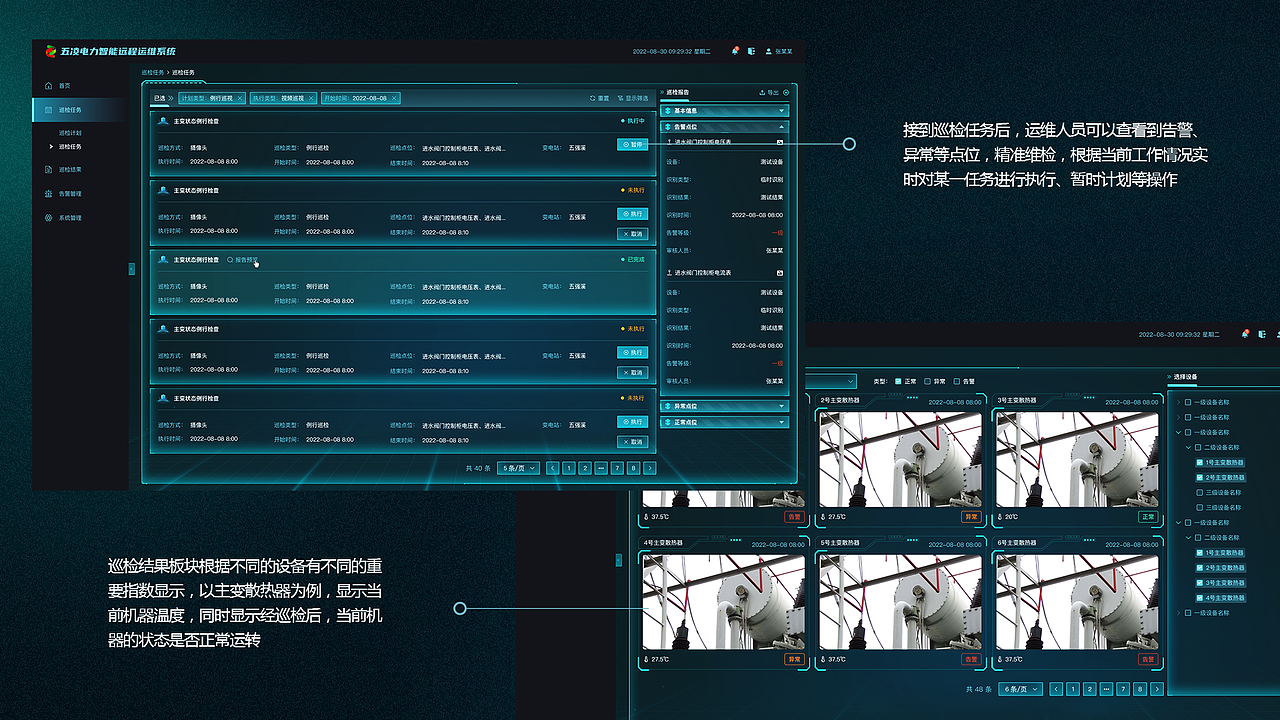Check the 三级设备名称 checkbox in the device tree
This screenshot has height=720, width=1280.
[x=1199, y=493]
